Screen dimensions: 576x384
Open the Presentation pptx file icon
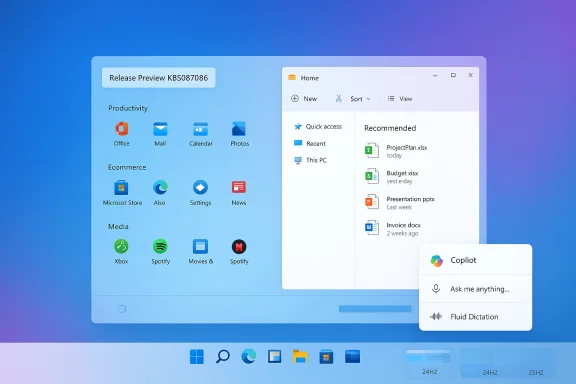(372, 202)
